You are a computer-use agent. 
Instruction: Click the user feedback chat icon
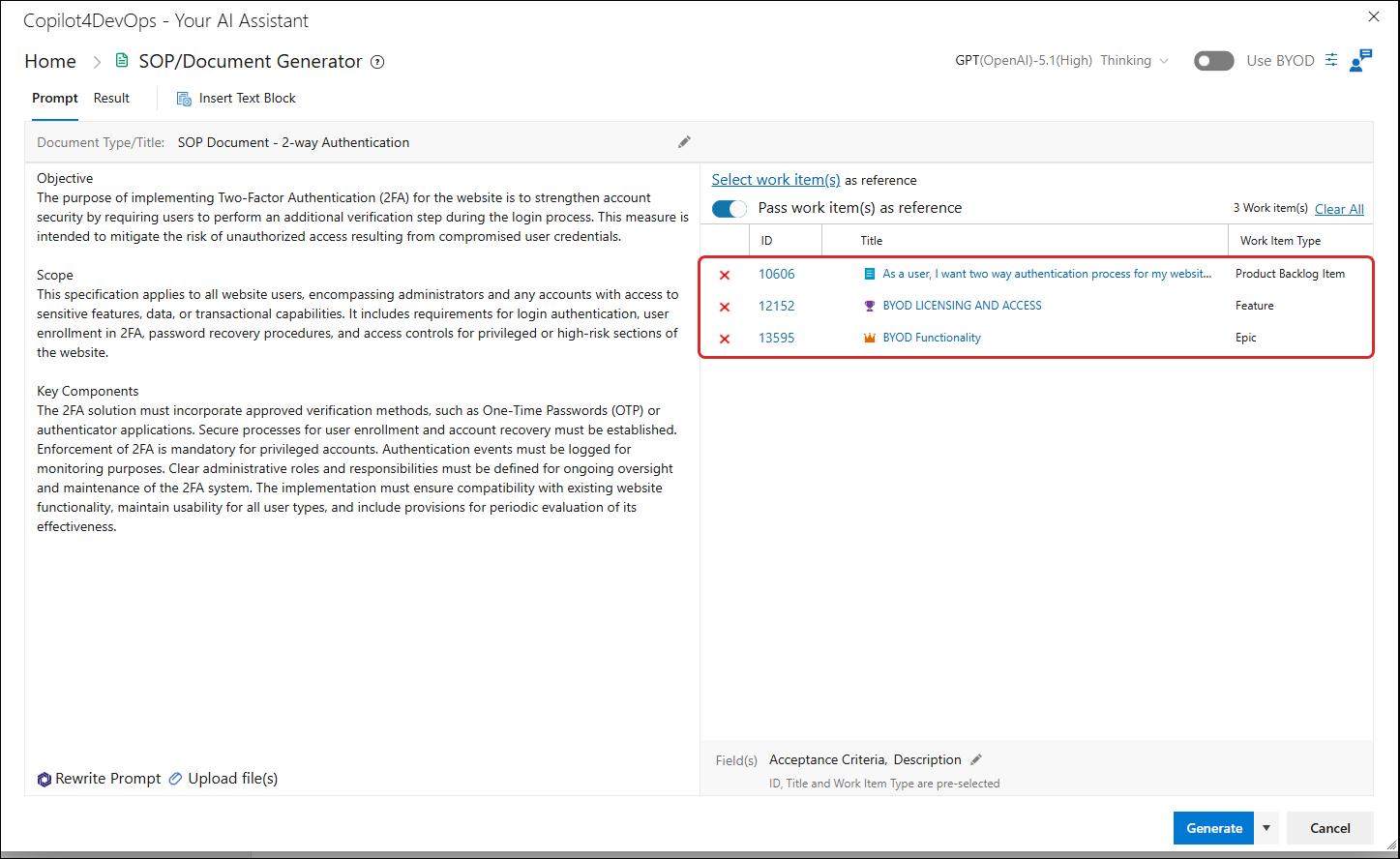pyautogui.click(x=1360, y=60)
